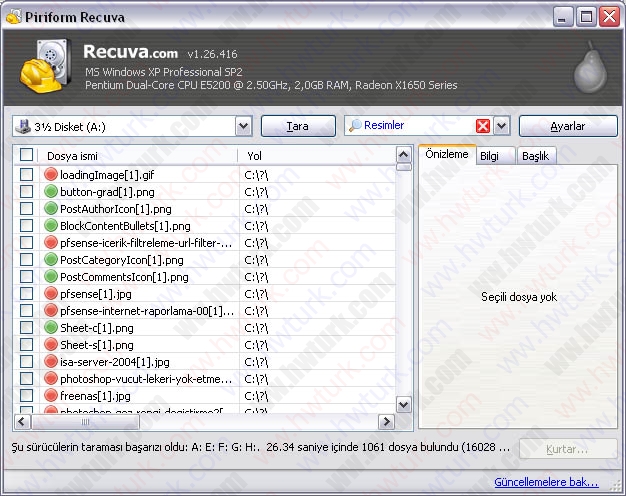Open the Güncellemelere bak link
Image resolution: width=626 pixels, height=496 pixels.
(546, 482)
